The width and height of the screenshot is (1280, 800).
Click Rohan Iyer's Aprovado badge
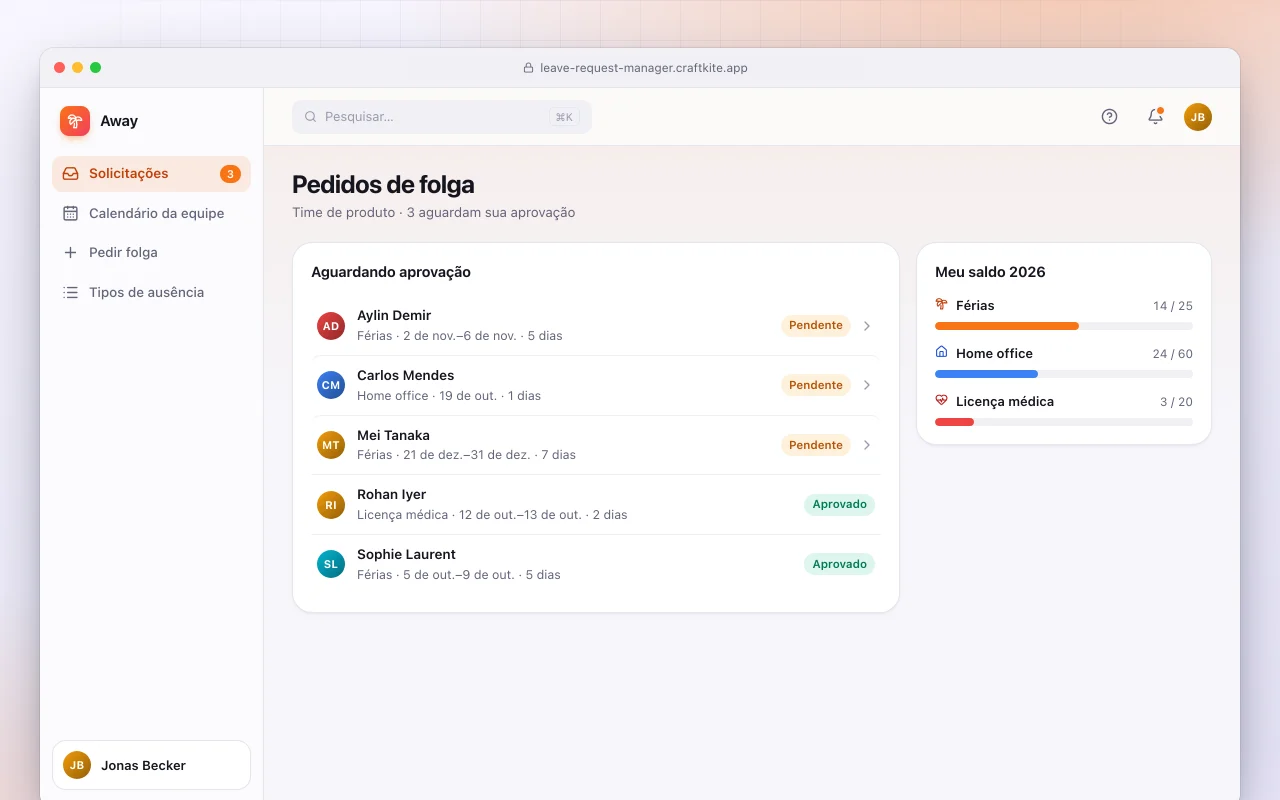839,505
